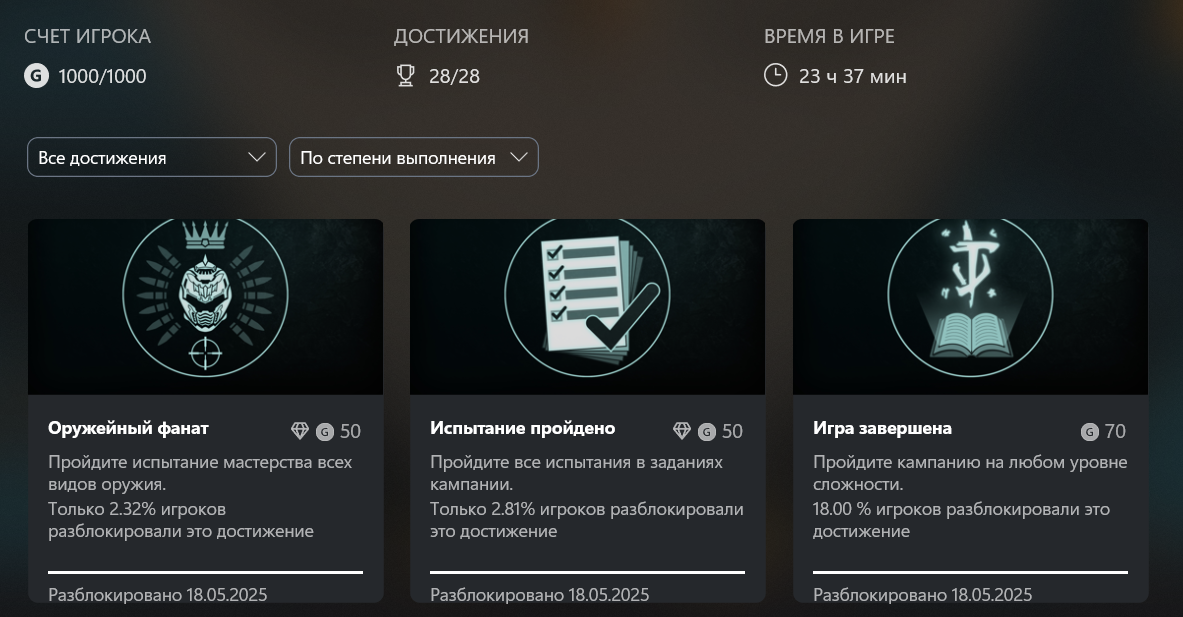Open the Все достижения filter dropdown
Image resolution: width=1183 pixels, height=617 pixels.
point(152,157)
